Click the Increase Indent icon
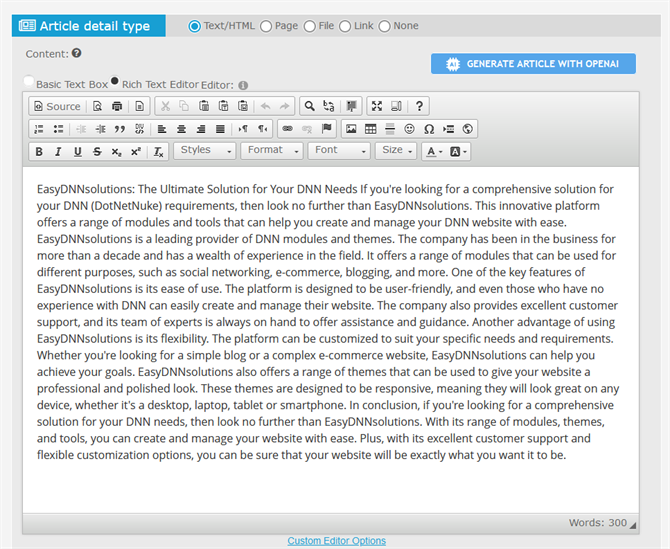The width and height of the screenshot is (670, 549). 100,129
